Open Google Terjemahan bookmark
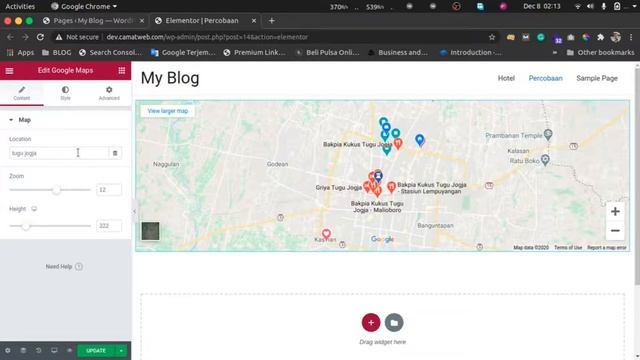The width and height of the screenshot is (640, 360). pos(183,52)
